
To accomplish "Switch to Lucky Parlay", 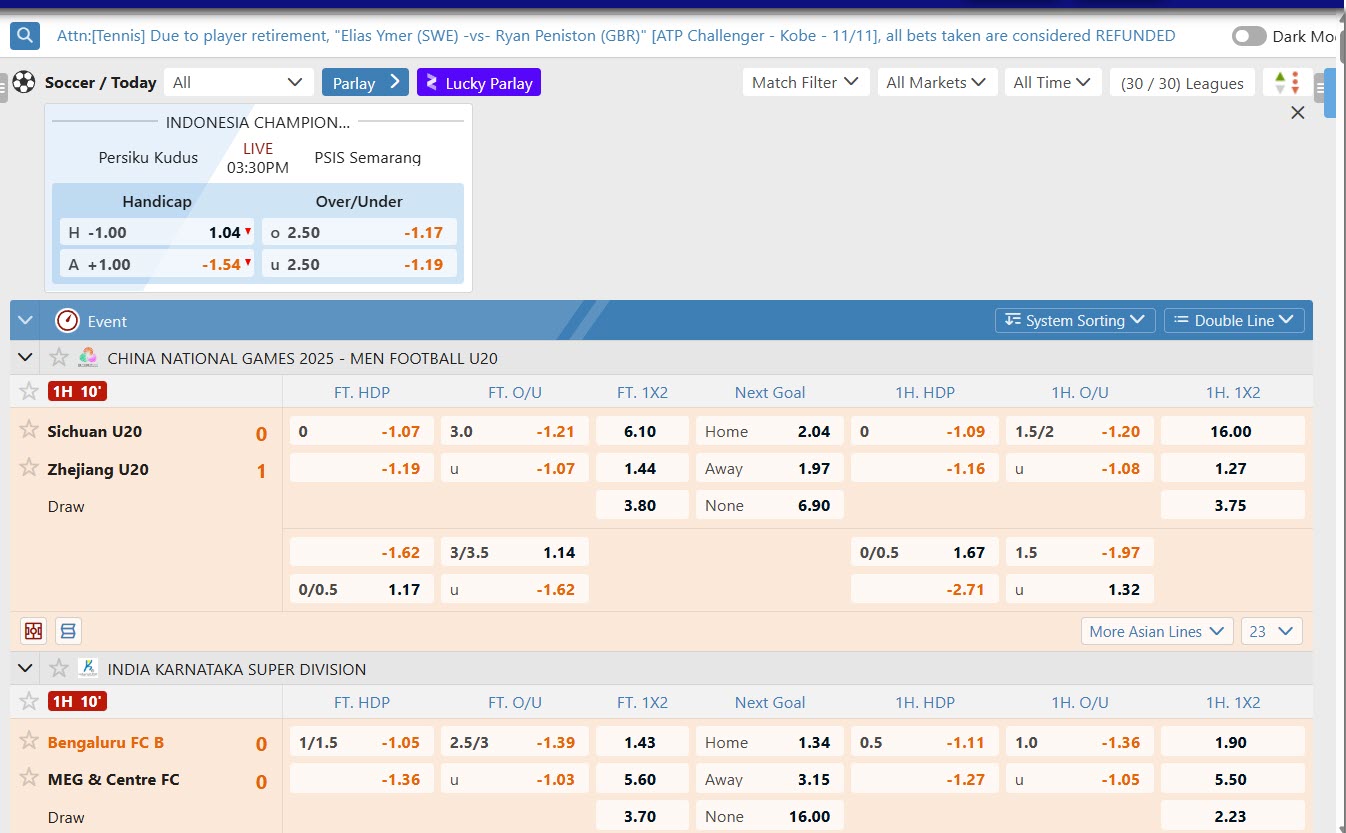I will [x=478, y=82].
